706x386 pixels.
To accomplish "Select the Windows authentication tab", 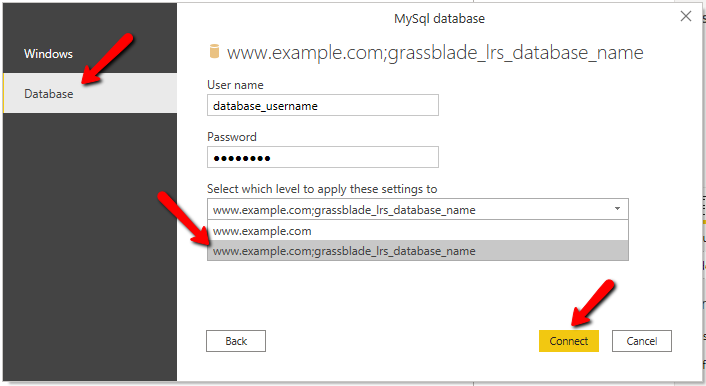I will 90,54.
